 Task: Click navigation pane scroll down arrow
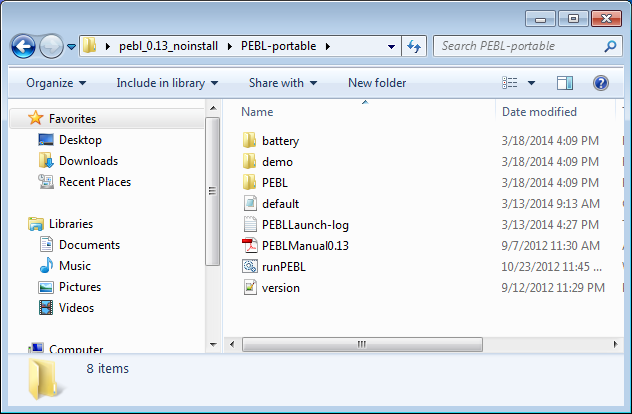point(213,345)
